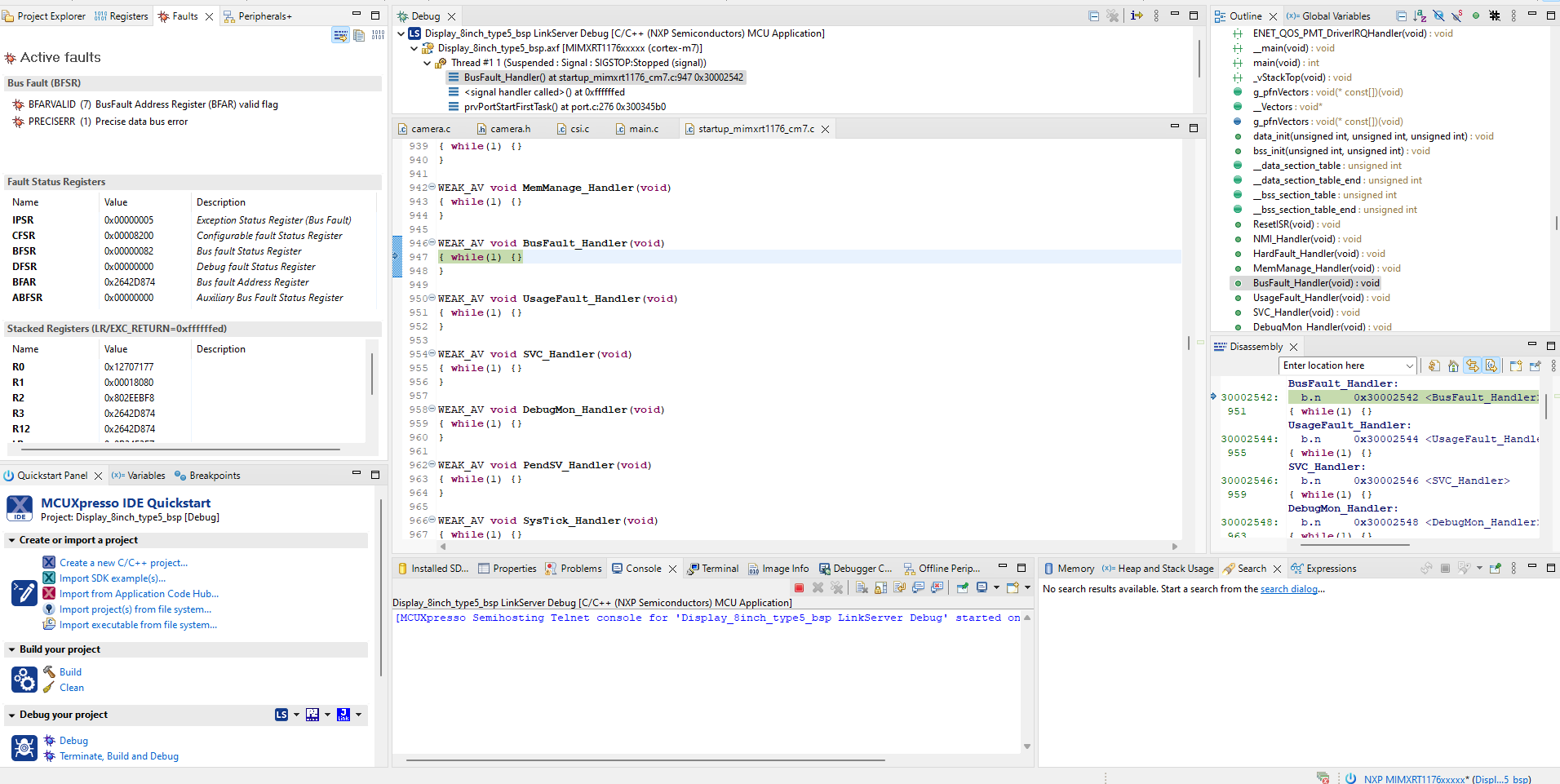1560x784 pixels.
Task: Start a build using the Quickstart gears icon
Action: 24,679
